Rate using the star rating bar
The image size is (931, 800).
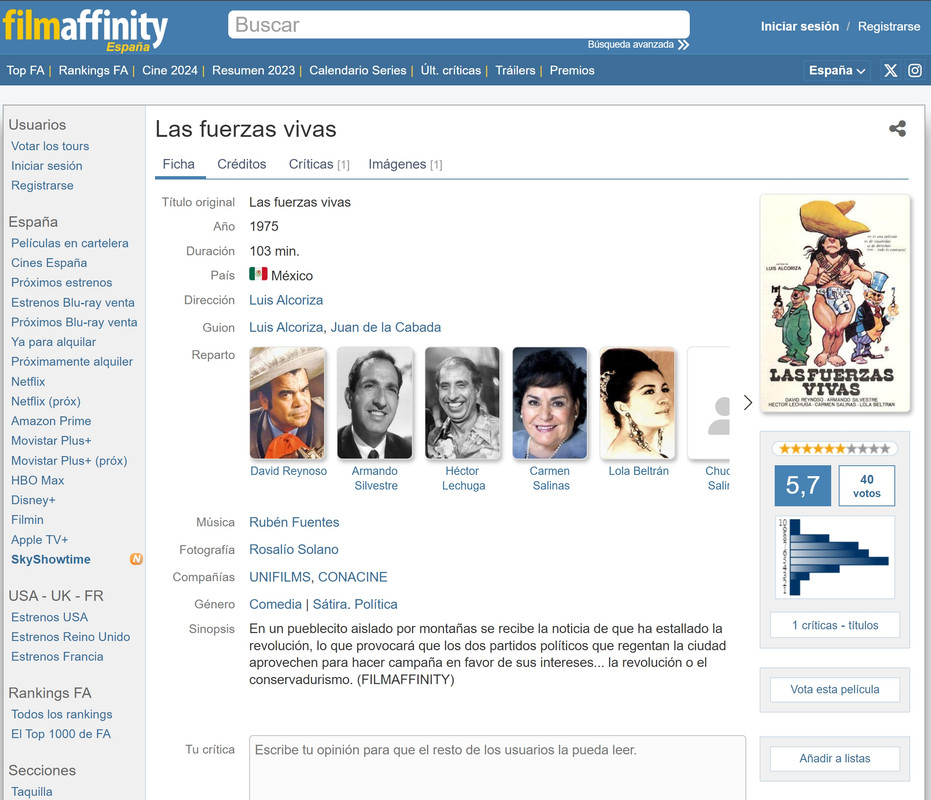tap(834, 449)
